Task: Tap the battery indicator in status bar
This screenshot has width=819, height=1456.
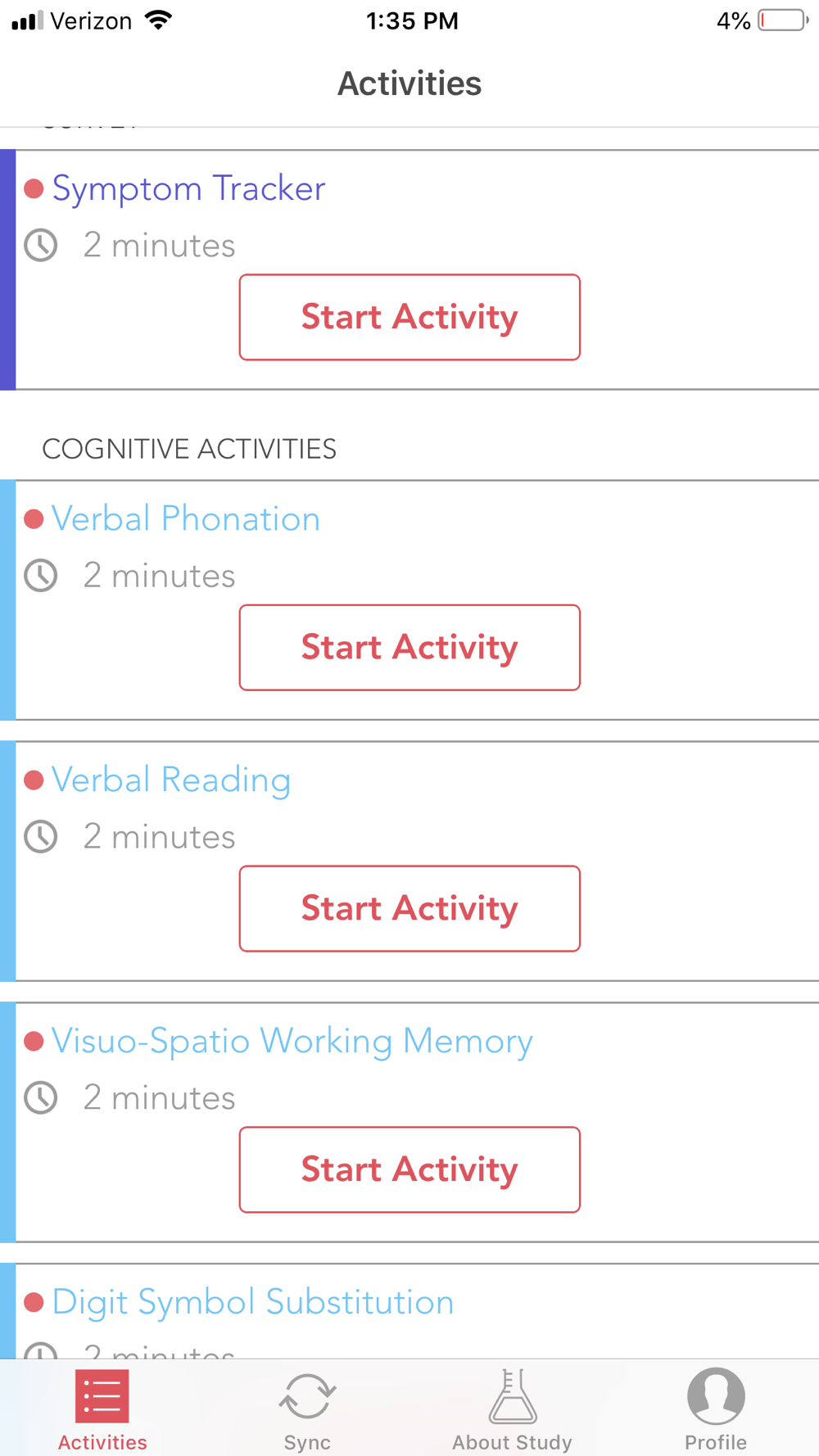Action: pyautogui.click(x=783, y=20)
